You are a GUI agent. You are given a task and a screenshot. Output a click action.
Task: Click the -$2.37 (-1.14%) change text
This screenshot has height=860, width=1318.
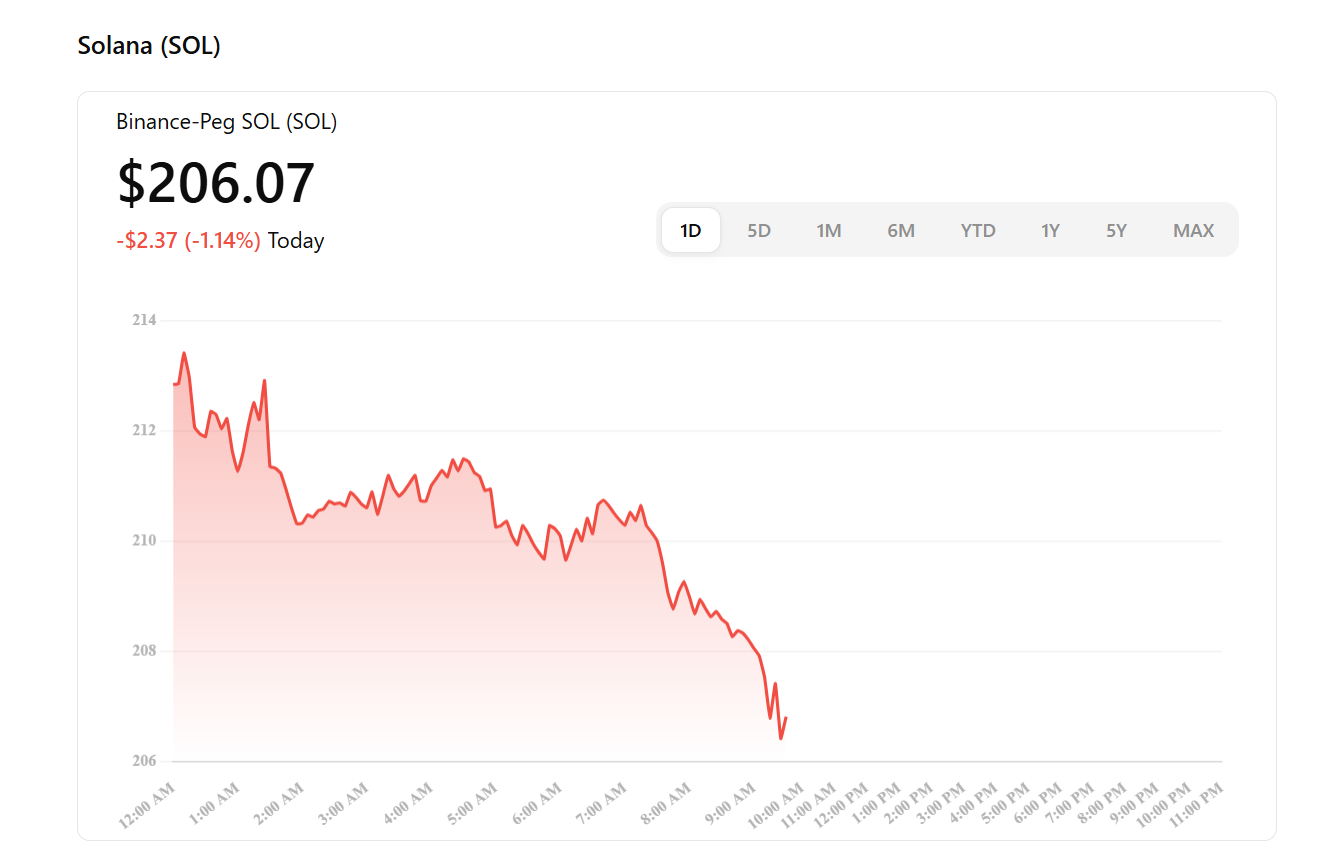point(188,241)
